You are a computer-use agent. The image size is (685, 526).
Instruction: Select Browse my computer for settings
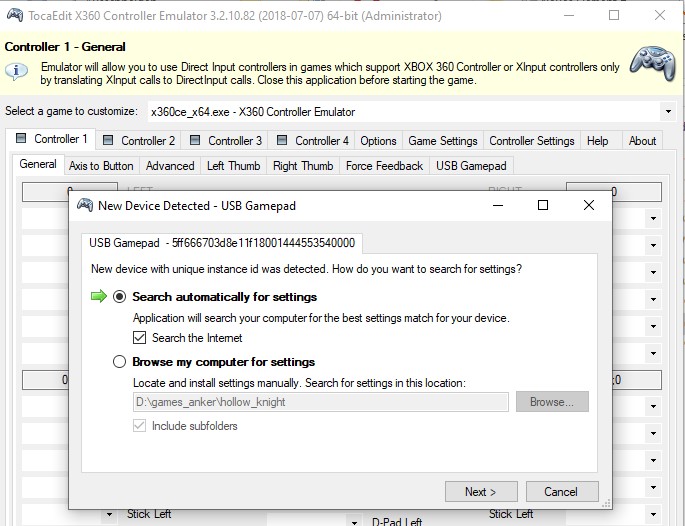[x=120, y=362]
